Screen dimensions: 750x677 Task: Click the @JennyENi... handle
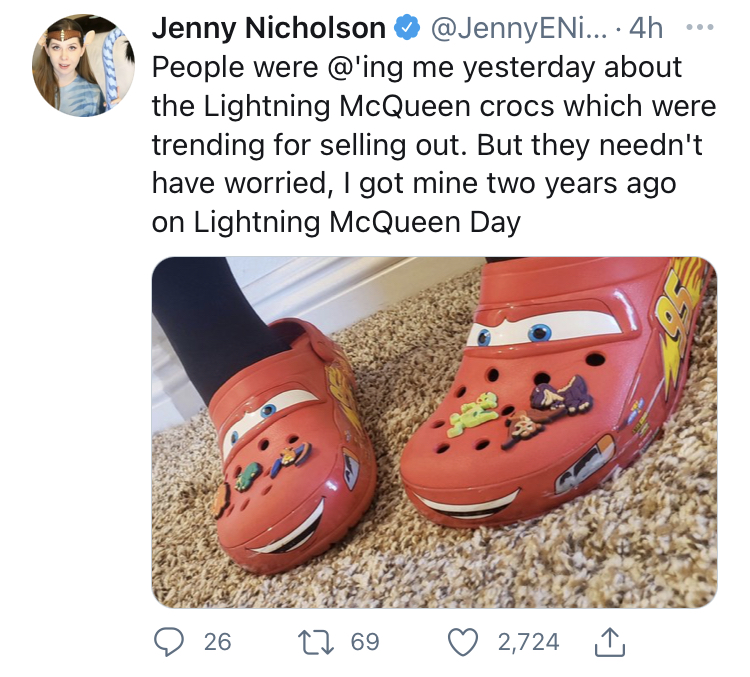coord(519,28)
